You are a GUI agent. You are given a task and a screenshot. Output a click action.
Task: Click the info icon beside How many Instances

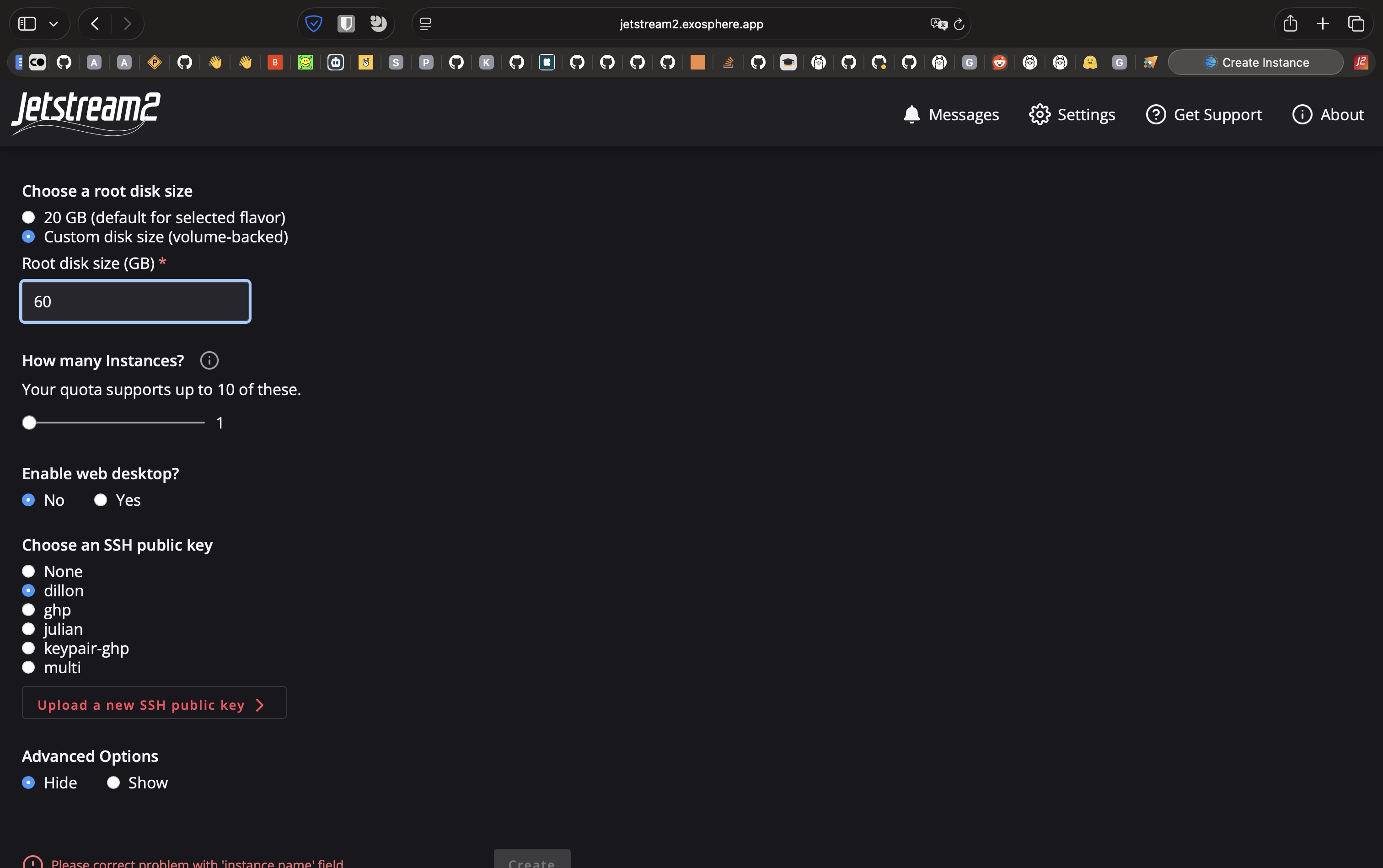coord(209,360)
